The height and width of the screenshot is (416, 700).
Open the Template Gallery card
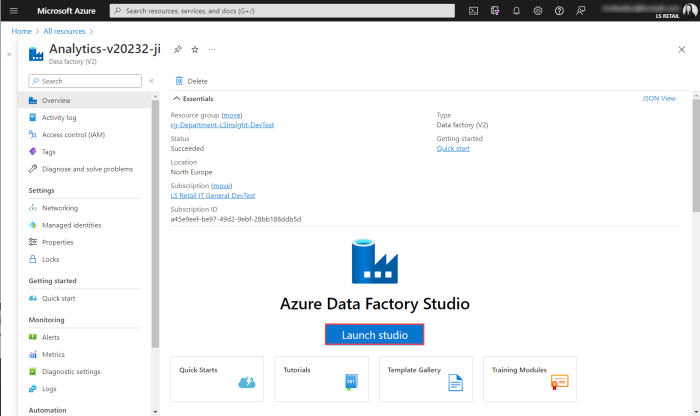click(x=426, y=378)
